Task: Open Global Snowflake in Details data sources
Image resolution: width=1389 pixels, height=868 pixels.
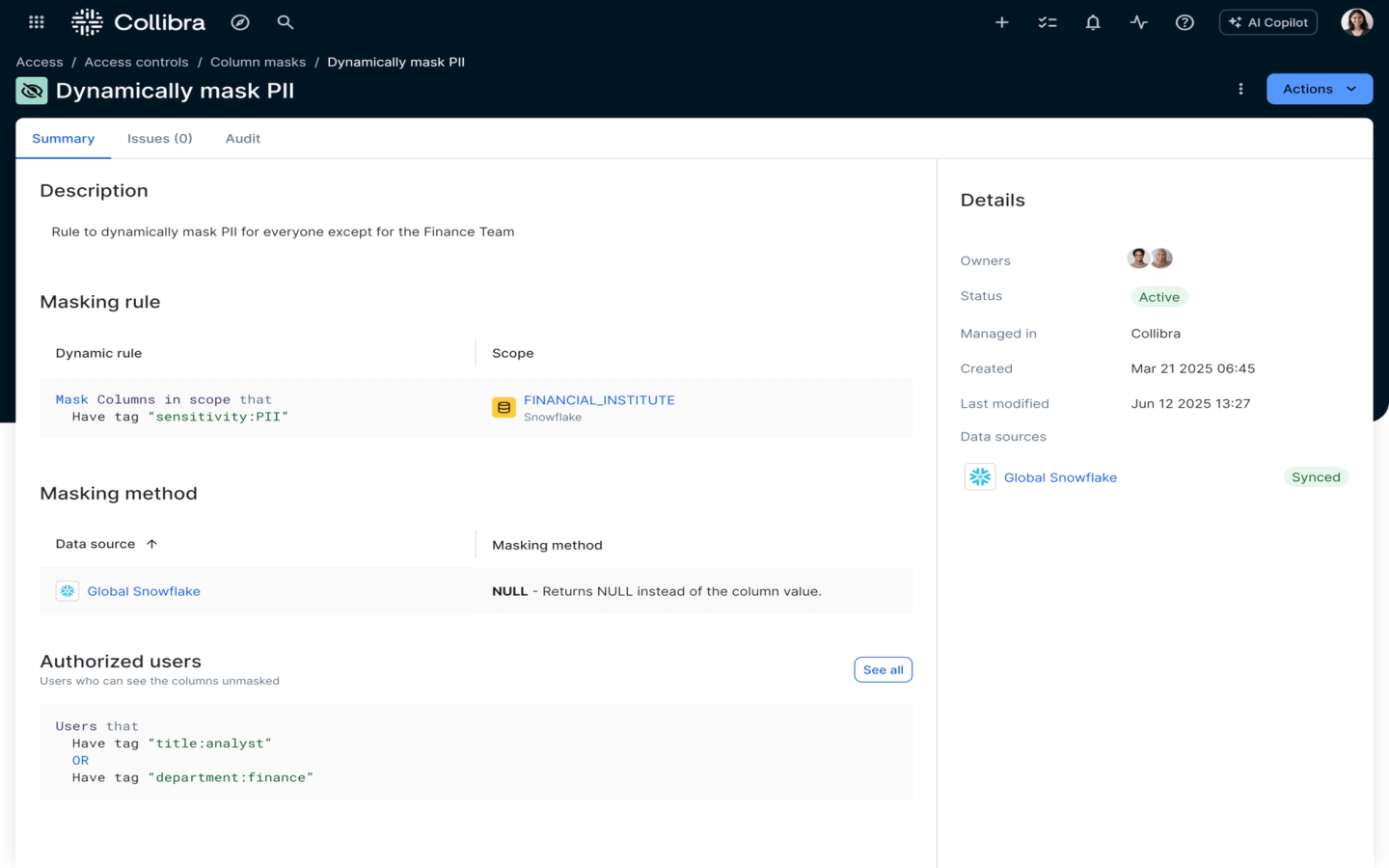Action: click(1060, 477)
